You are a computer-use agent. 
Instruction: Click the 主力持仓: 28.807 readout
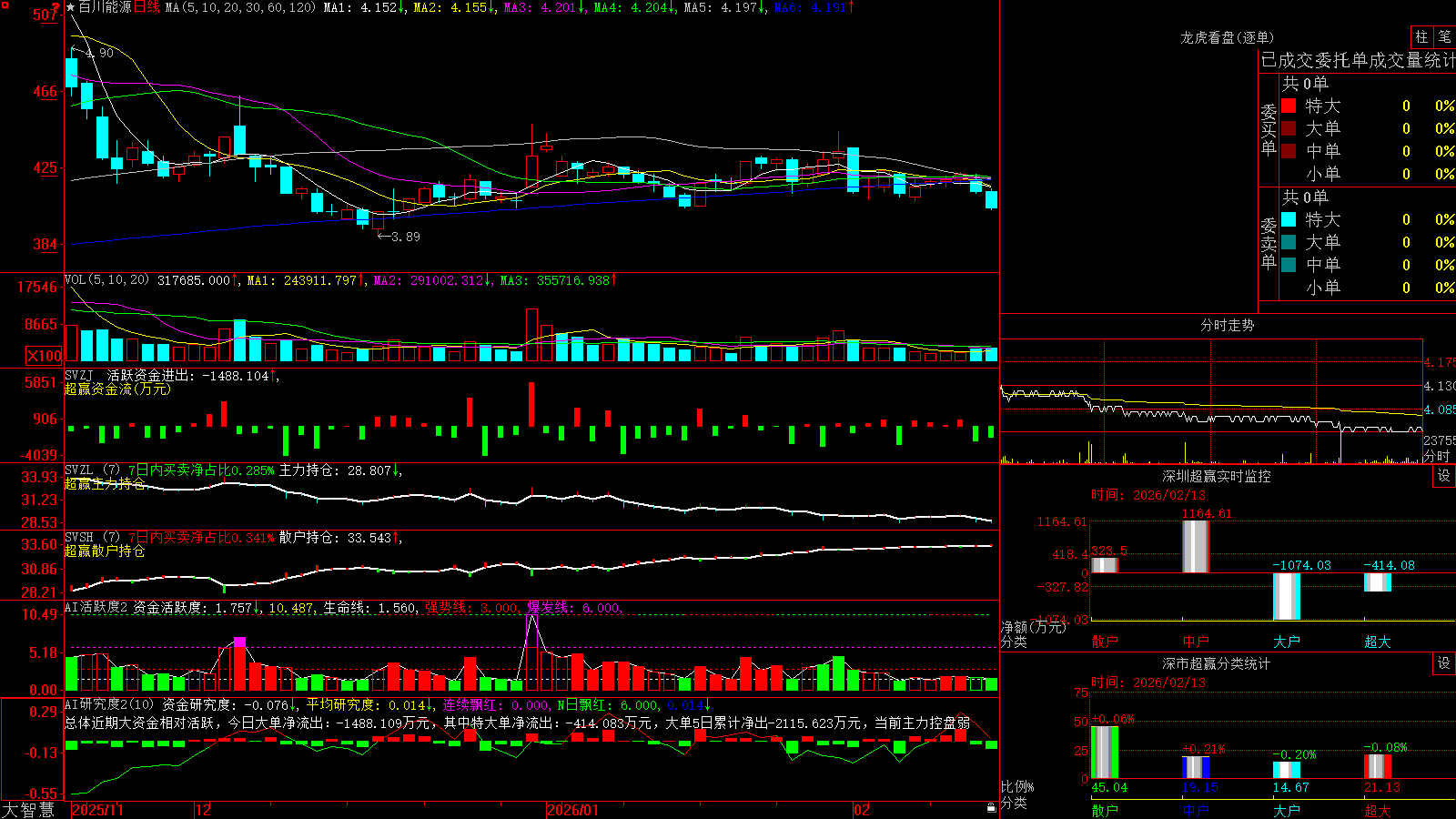point(340,470)
